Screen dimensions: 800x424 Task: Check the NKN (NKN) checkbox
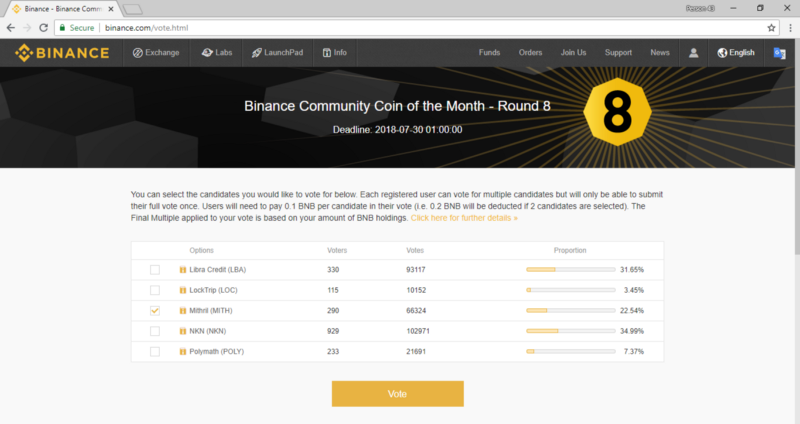155,331
